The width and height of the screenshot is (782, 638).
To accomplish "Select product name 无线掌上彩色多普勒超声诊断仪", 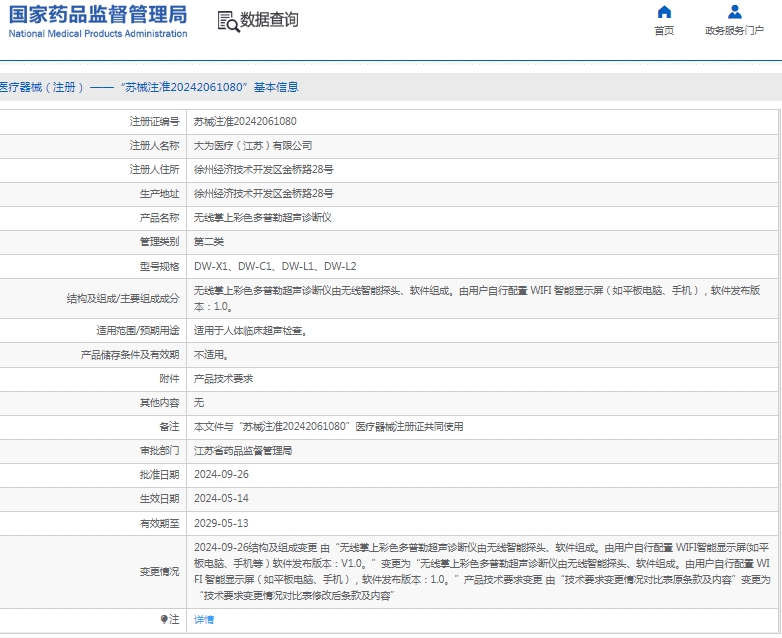I will 262,217.
